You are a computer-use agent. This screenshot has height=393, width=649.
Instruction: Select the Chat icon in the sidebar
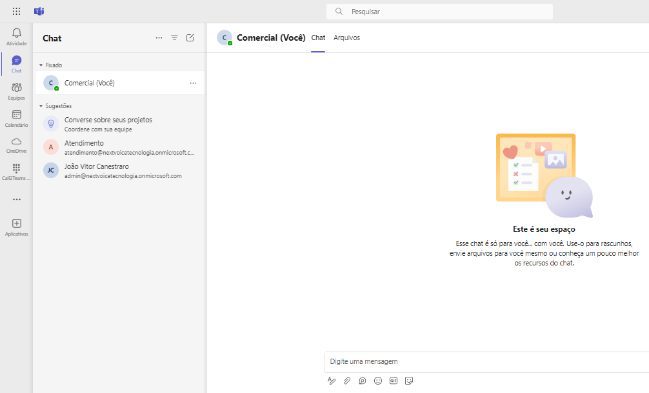(17, 64)
